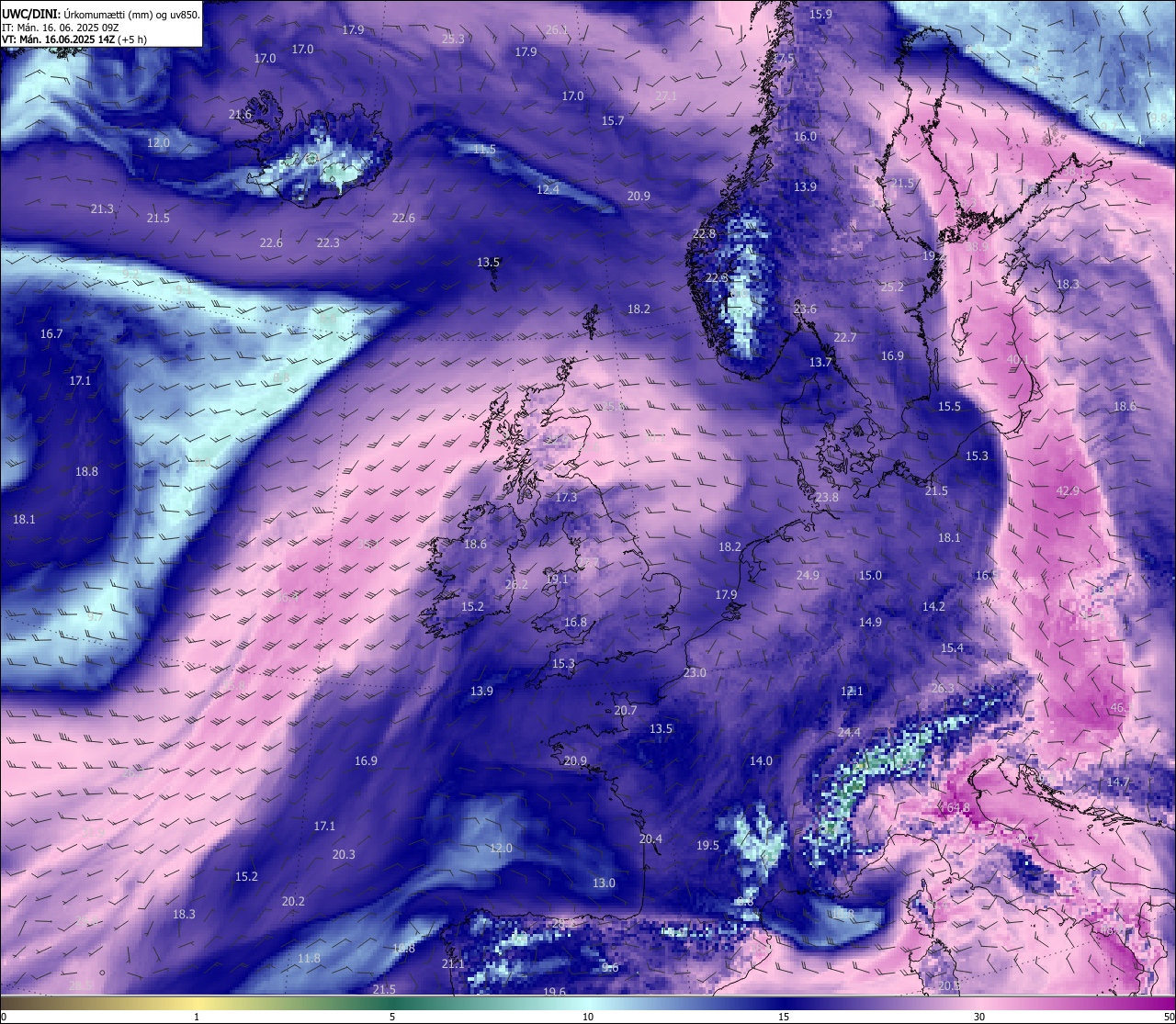Click the 15.4 value label
1176x1024 pixels.
click(952, 648)
